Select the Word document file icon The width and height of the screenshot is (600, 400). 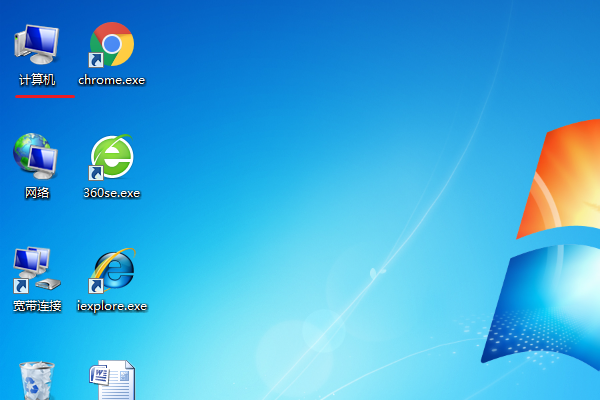coord(112,380)
